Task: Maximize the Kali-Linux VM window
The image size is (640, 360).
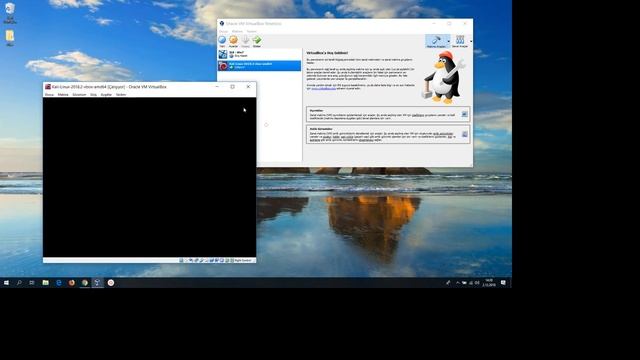Action: click(233, 87)
